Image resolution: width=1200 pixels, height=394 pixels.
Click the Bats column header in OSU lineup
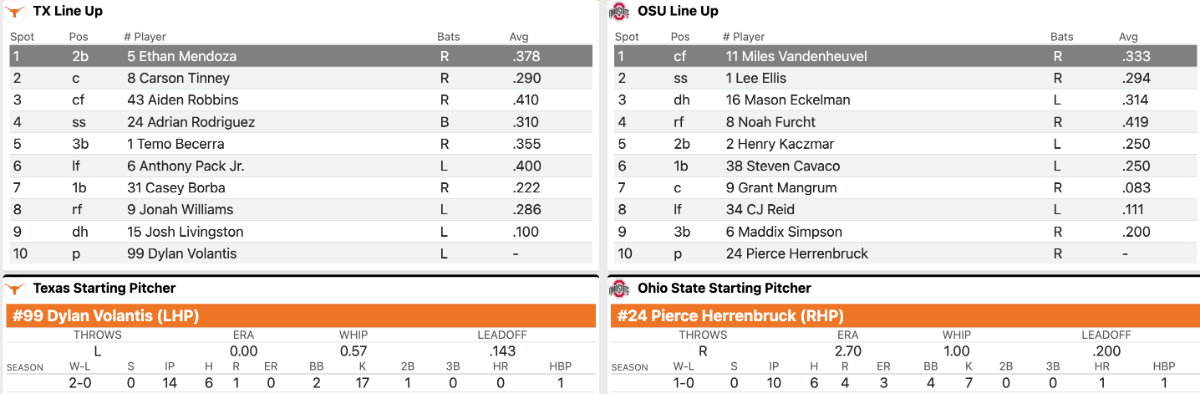tap(1062, 37)
